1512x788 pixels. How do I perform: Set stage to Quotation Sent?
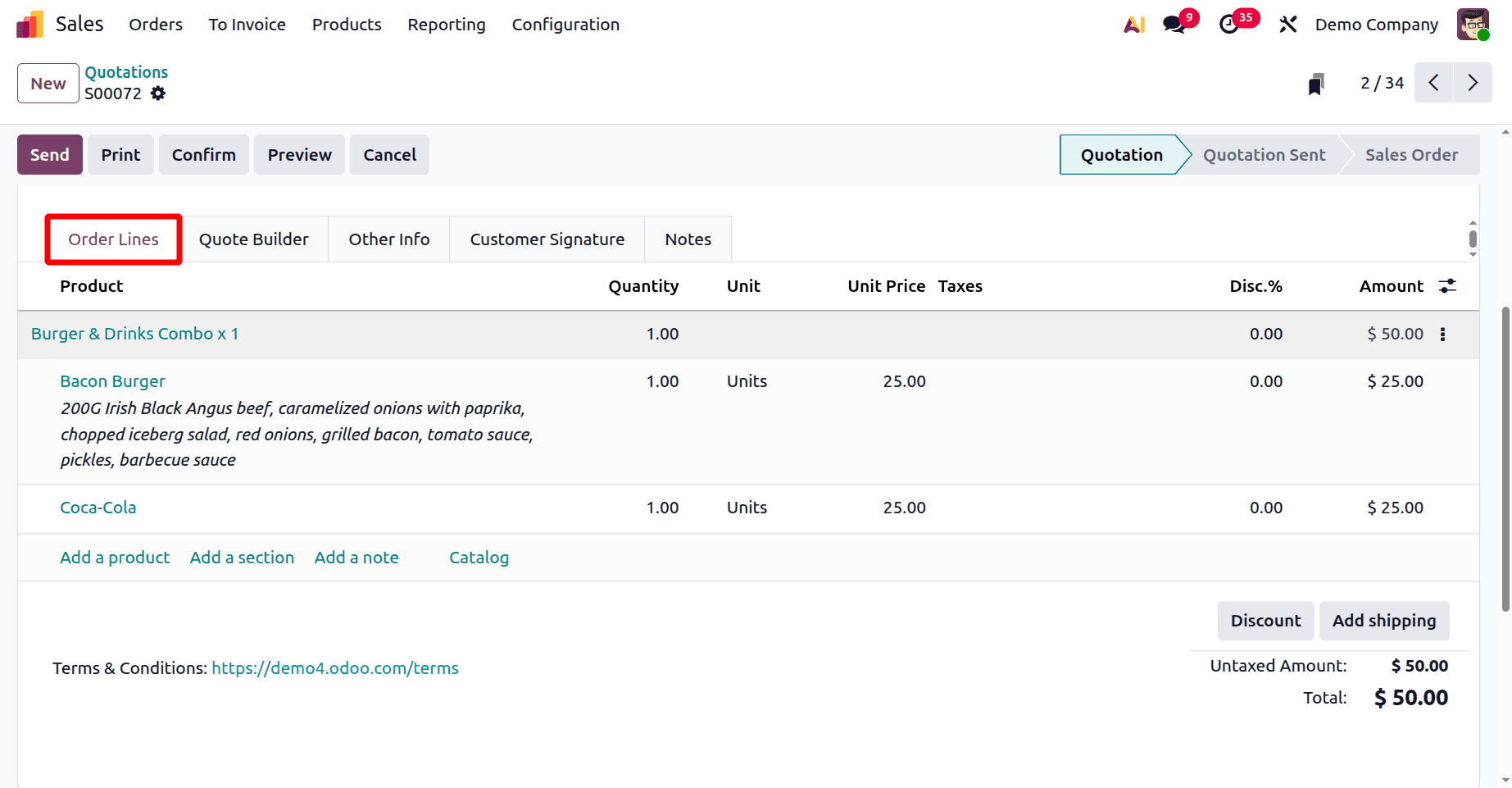(1264, 154)
